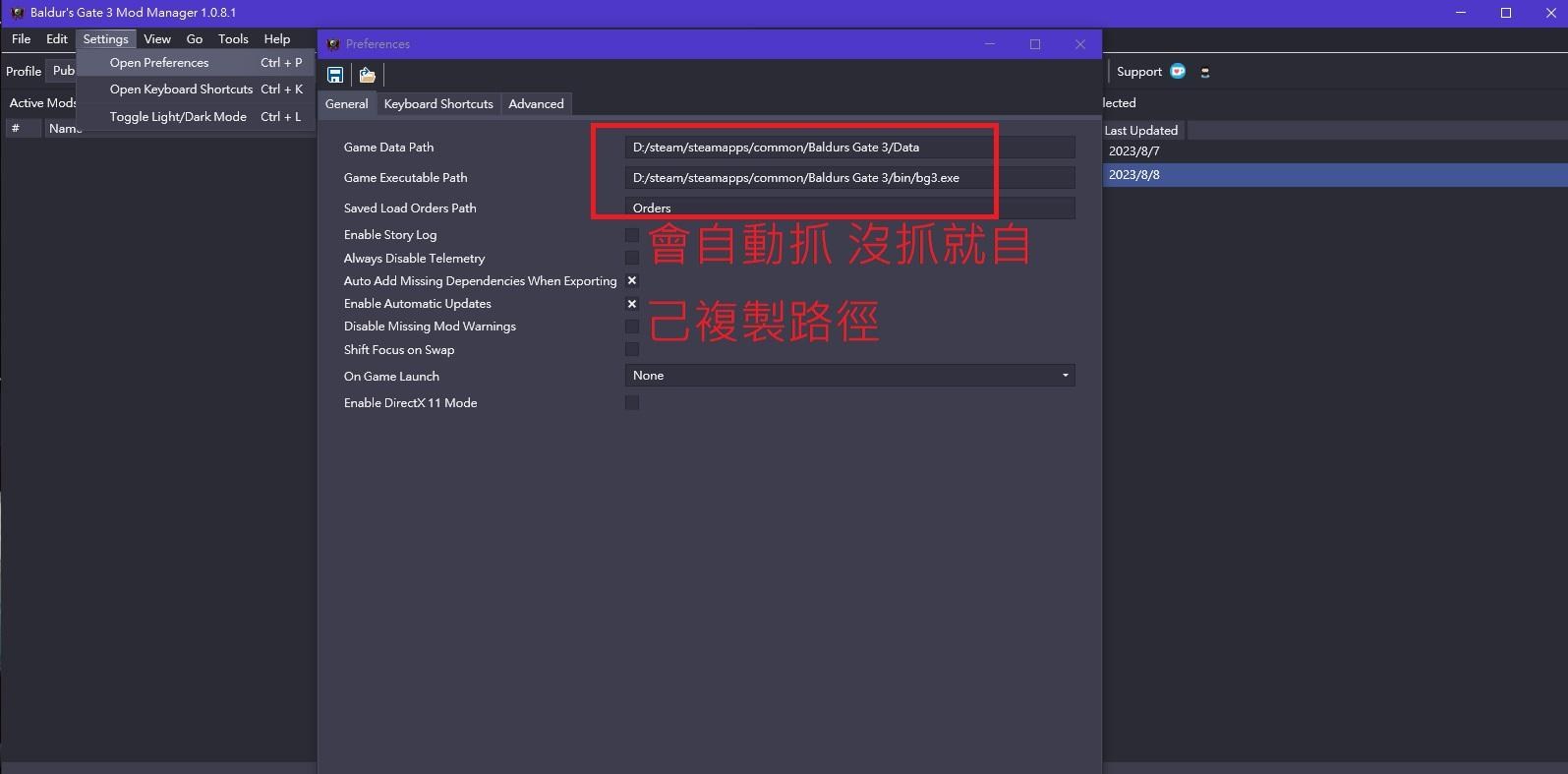Open the Go menu
Viewport: 1568px width, 774px height.
click(x=195, y=39)
